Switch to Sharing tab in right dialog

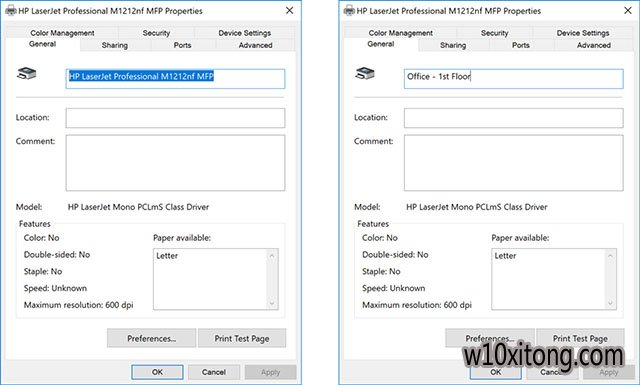coord(453,45)
